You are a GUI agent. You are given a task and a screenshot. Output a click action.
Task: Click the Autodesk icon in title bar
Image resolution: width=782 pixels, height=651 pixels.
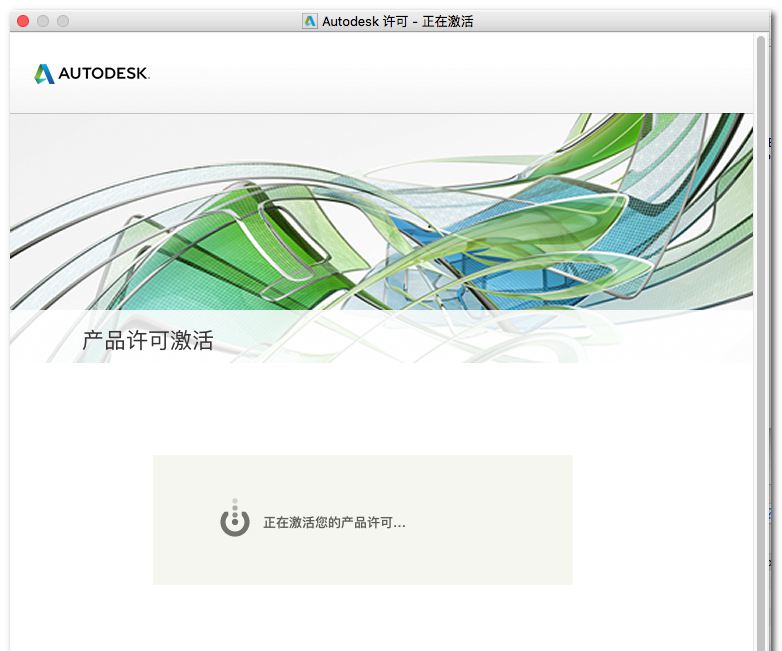coord(310,21)
